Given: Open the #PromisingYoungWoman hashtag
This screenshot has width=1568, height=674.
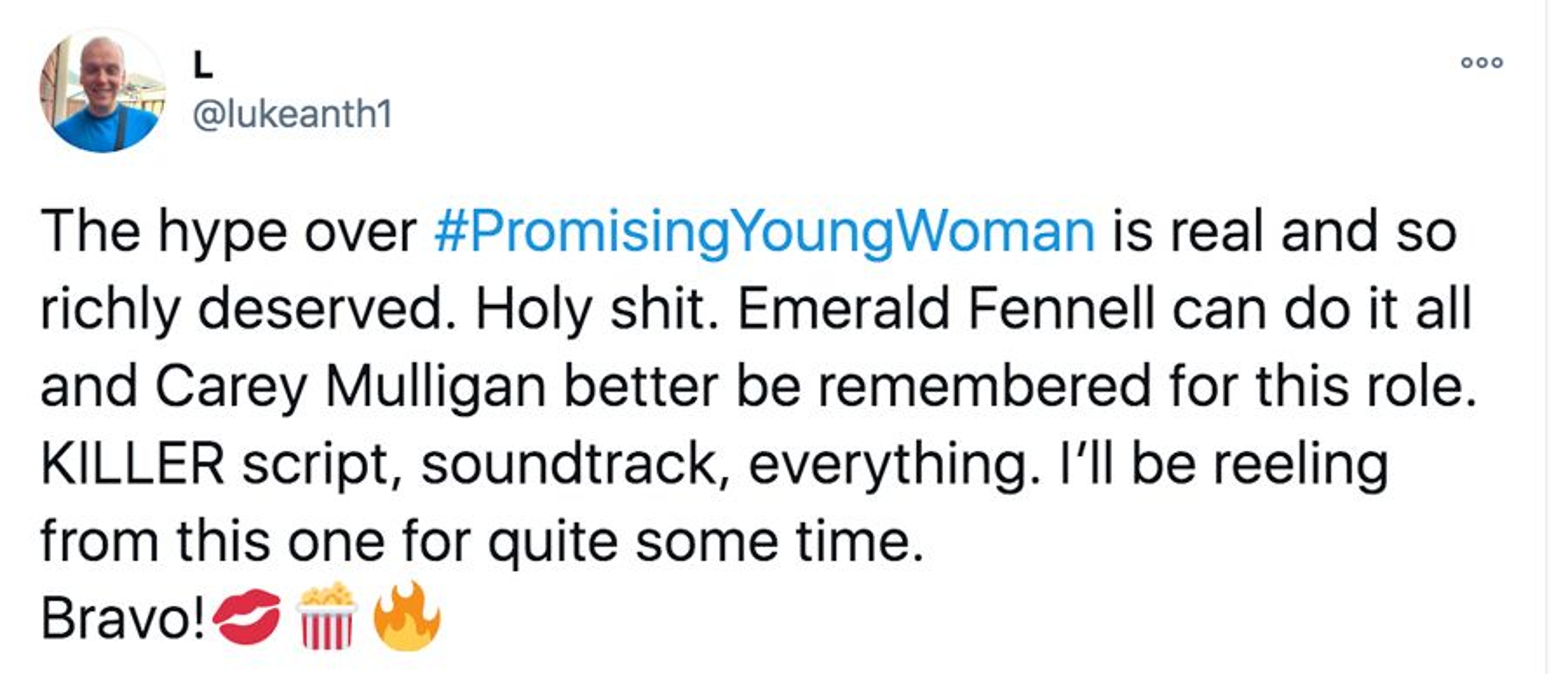Looking at the screenshot, I should coord(764,232).
